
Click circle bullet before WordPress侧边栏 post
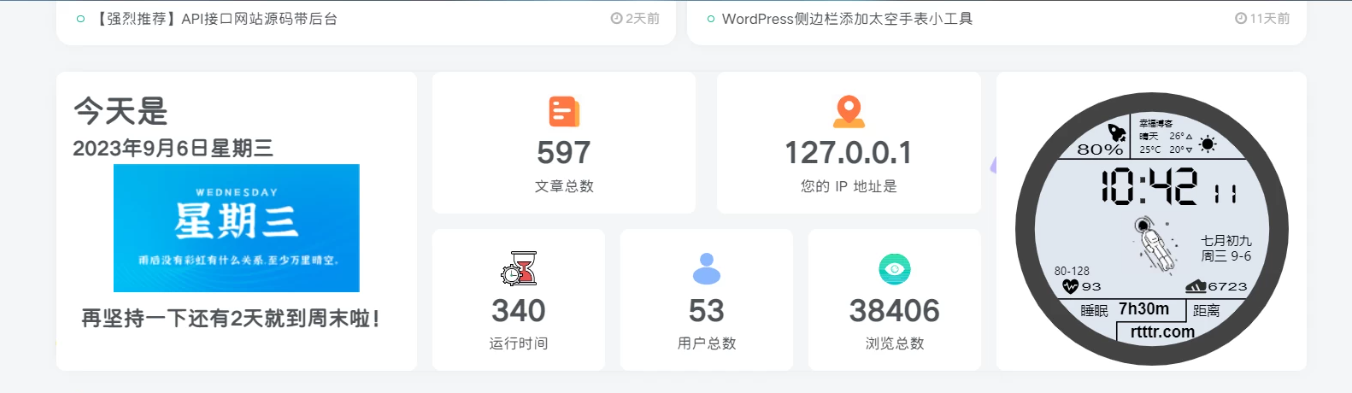(711, 18)
